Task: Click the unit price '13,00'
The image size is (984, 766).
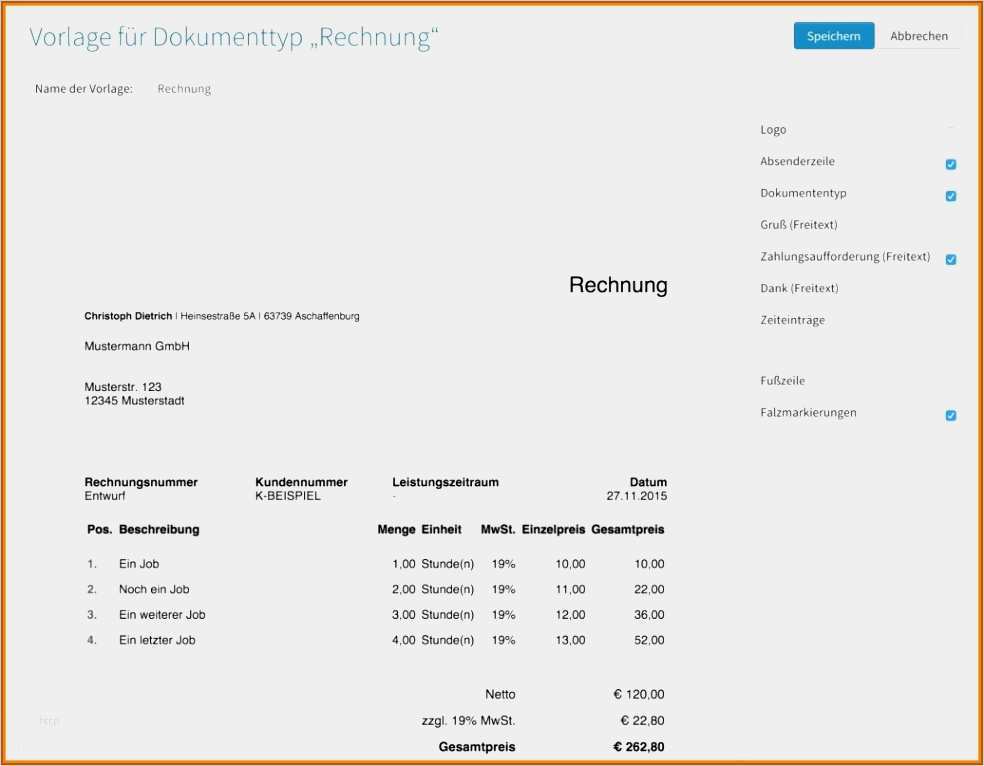Action: coord(570,641)
